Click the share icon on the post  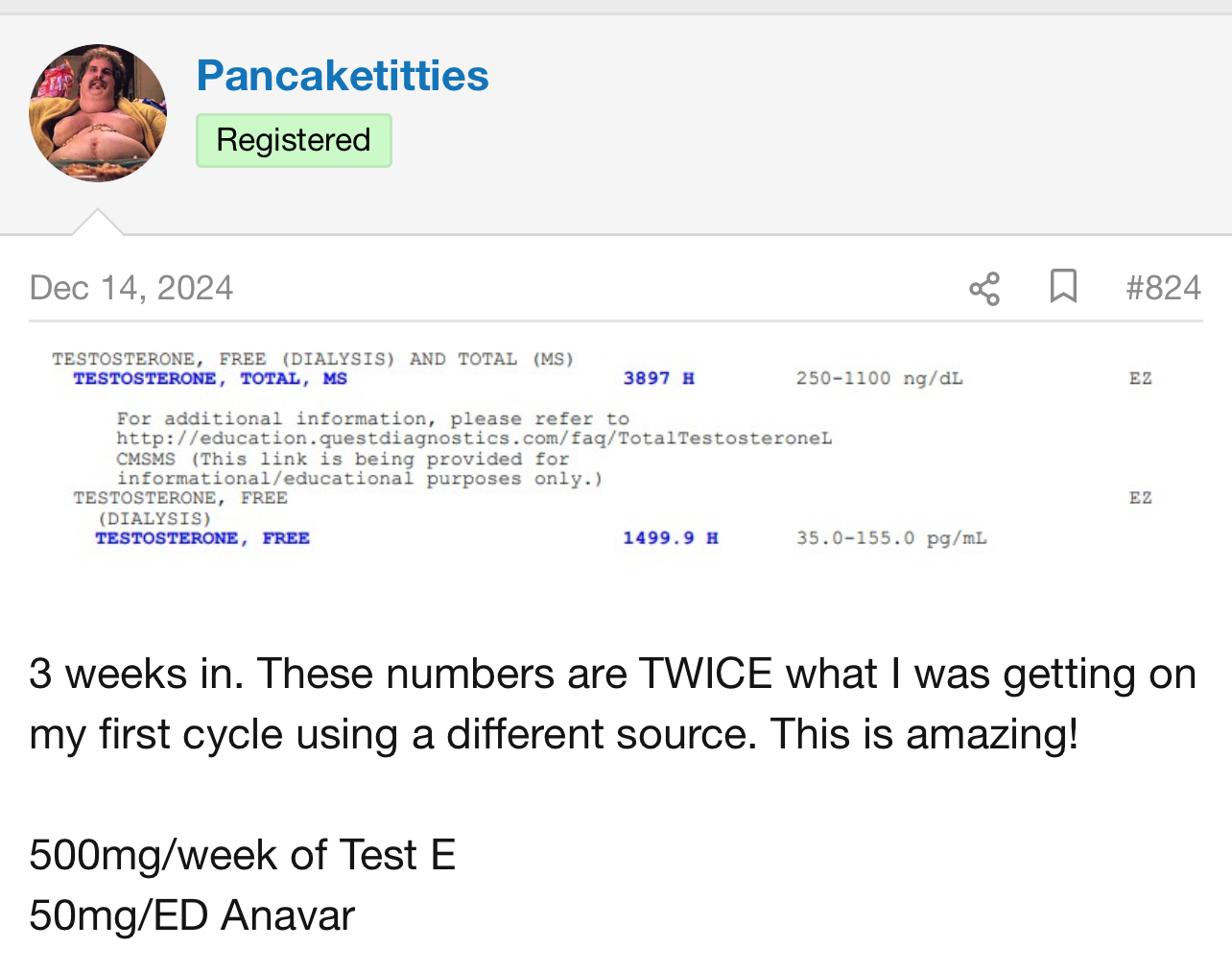coord(984,288)
